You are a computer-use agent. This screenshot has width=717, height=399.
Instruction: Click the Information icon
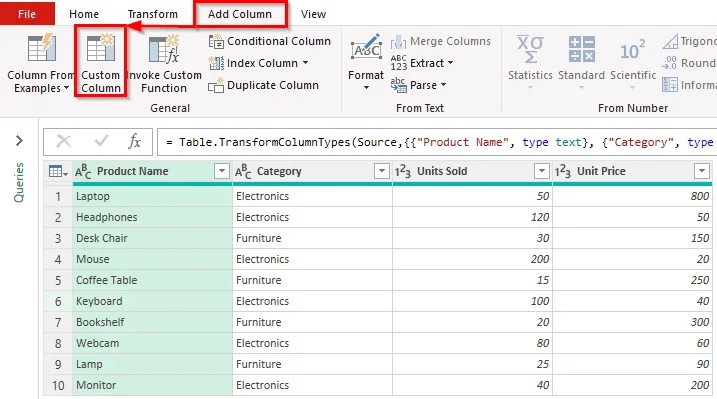pos(670,85)
